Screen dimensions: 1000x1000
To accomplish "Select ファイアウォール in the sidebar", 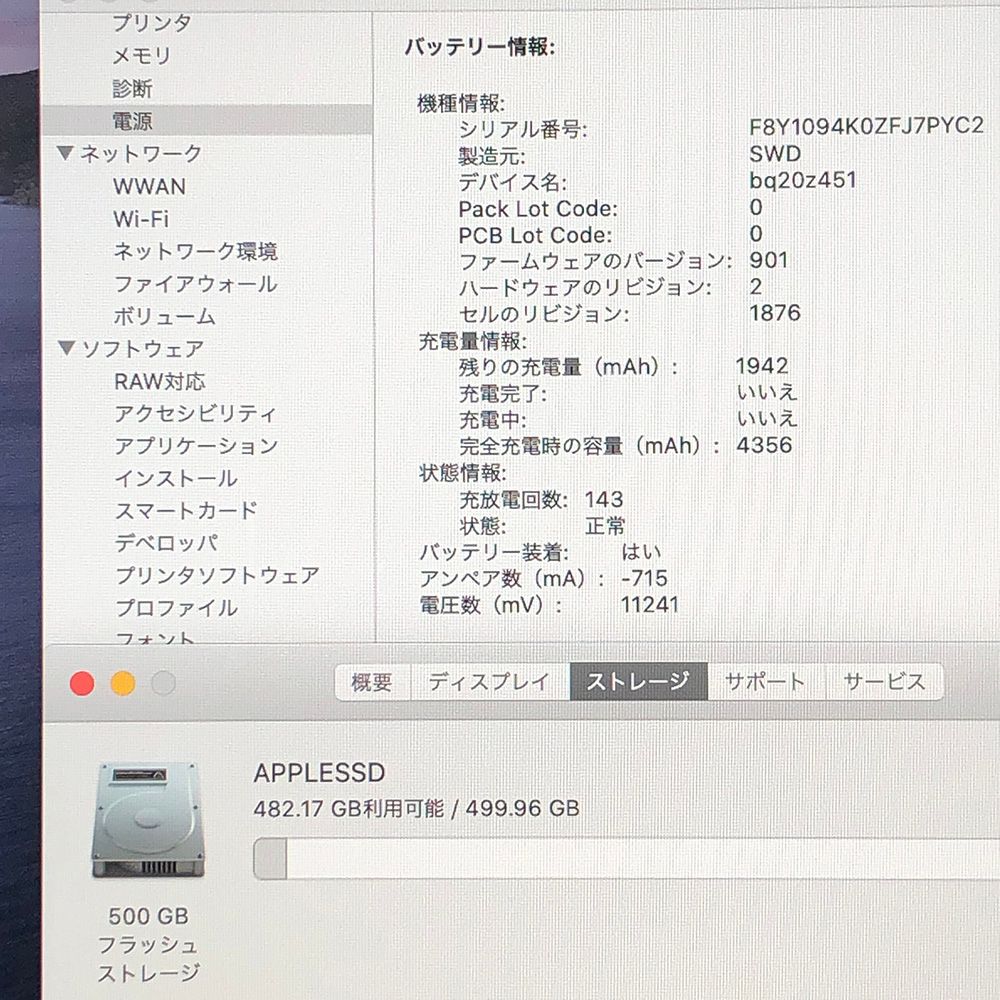I will (195, 284).
